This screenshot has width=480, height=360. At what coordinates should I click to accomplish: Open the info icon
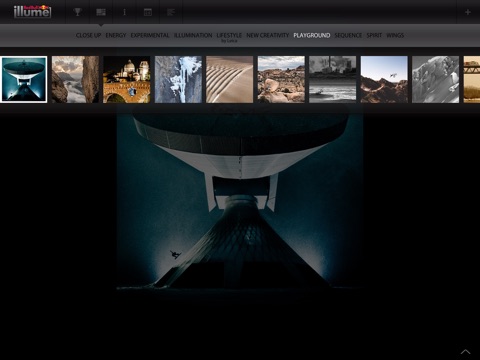click(124, 12)
